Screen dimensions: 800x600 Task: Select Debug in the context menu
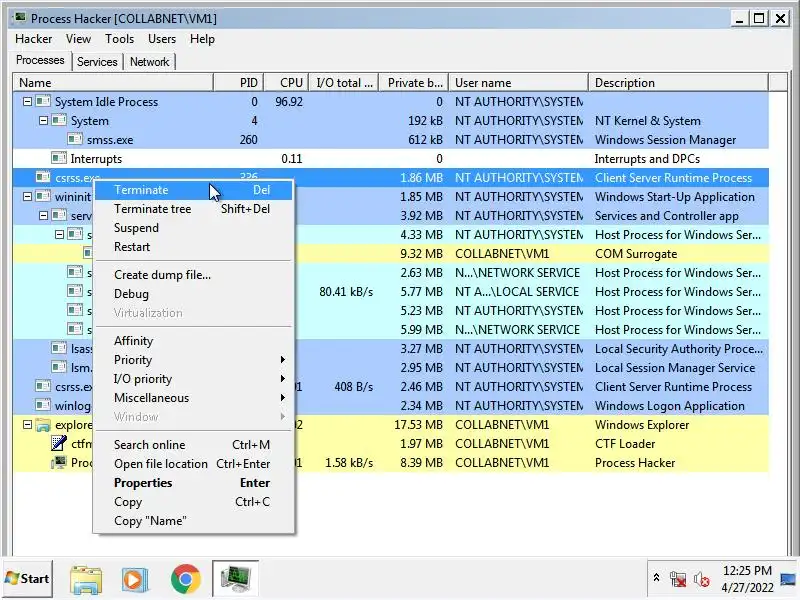193,294
